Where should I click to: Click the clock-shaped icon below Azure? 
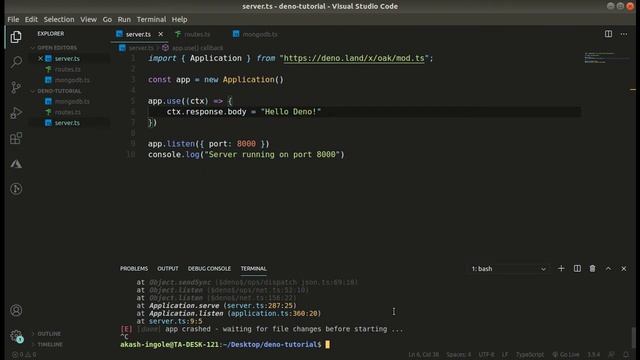coord(16,189)
